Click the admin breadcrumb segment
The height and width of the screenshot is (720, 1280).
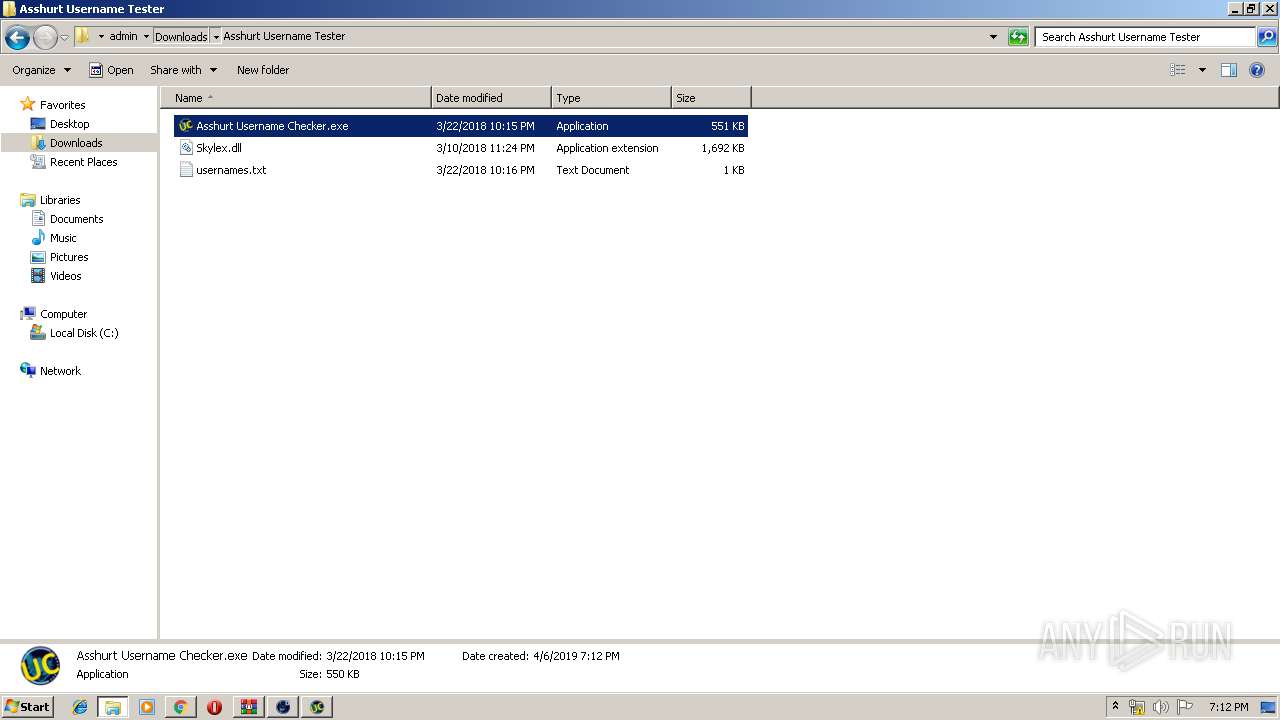pos(123,37)
